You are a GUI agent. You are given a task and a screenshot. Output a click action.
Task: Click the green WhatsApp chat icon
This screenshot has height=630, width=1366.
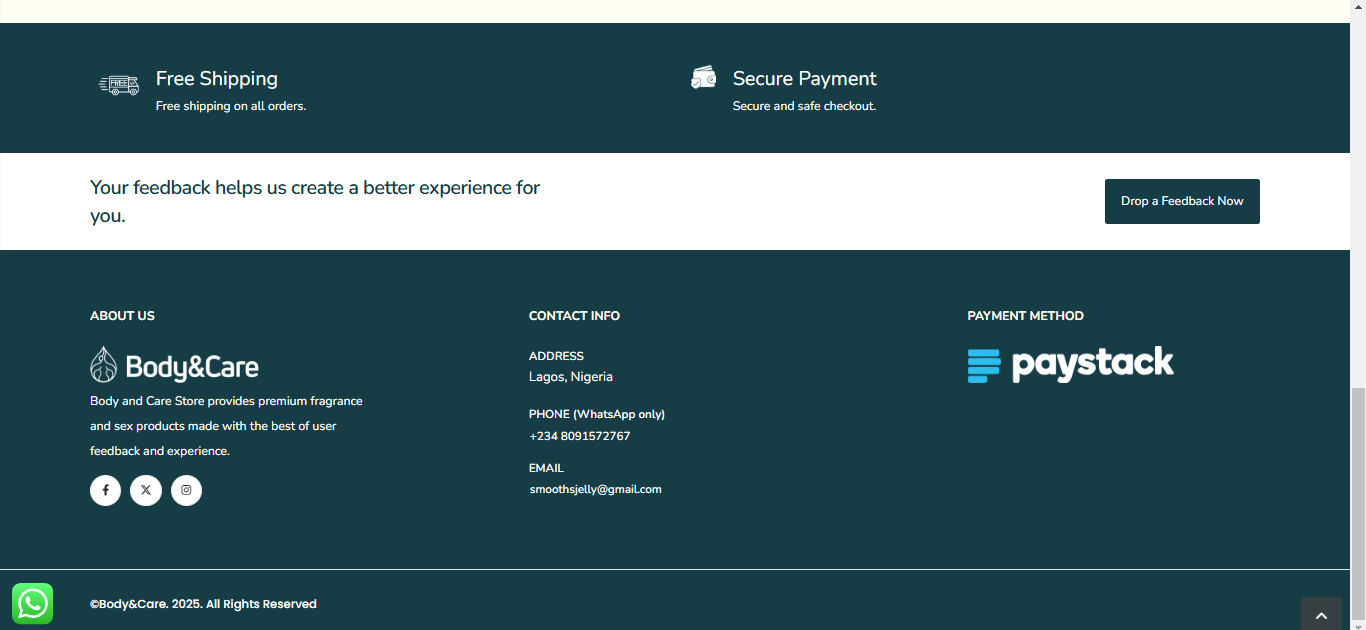32,604
